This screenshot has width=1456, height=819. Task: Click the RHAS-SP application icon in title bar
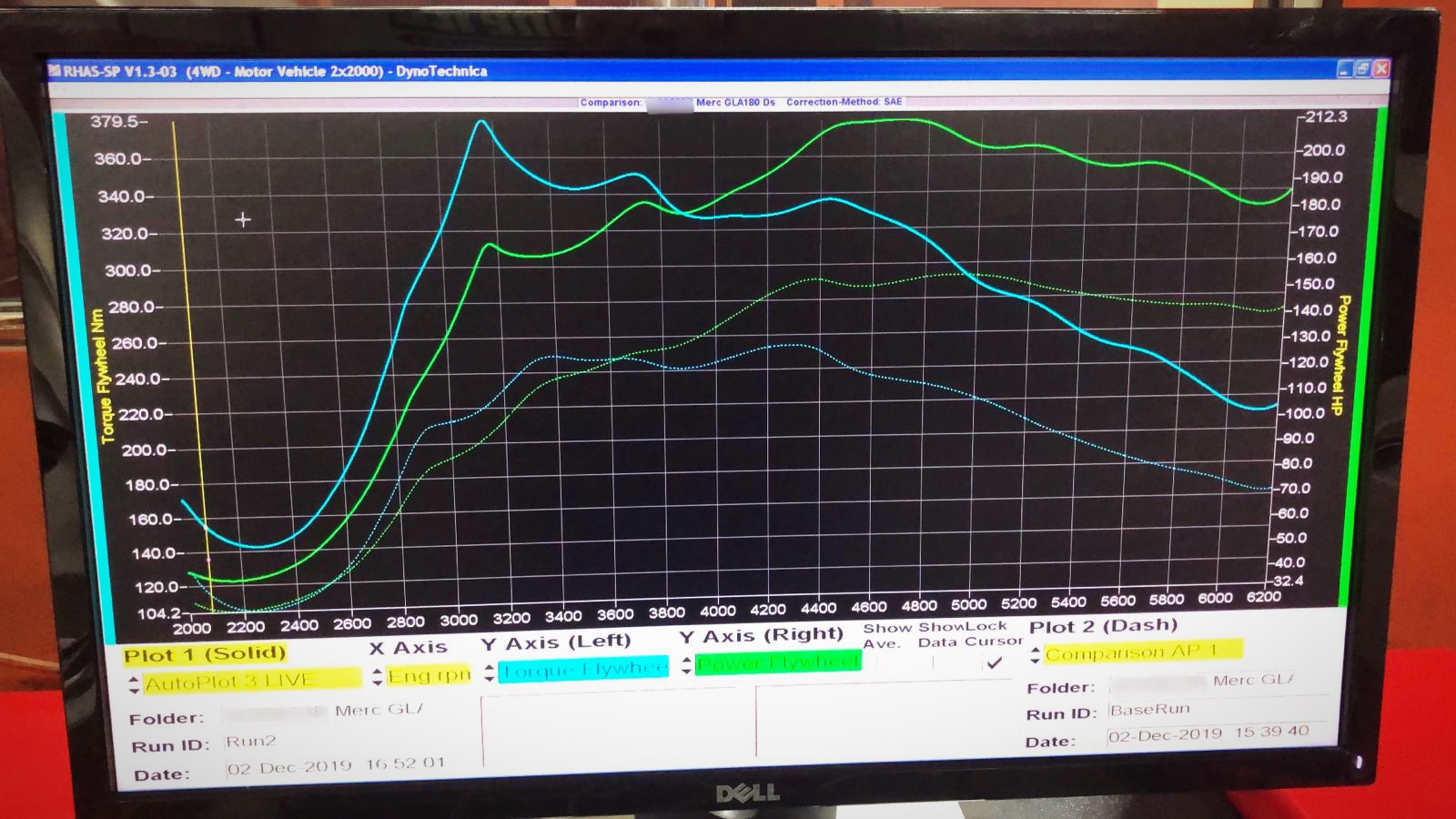pyautogui.click(x=56, y=71)
